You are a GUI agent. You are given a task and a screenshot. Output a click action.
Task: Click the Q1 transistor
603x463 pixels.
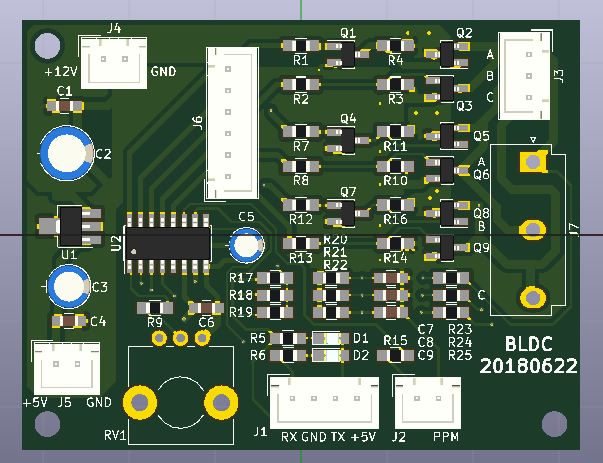click(x=348, y=54)
